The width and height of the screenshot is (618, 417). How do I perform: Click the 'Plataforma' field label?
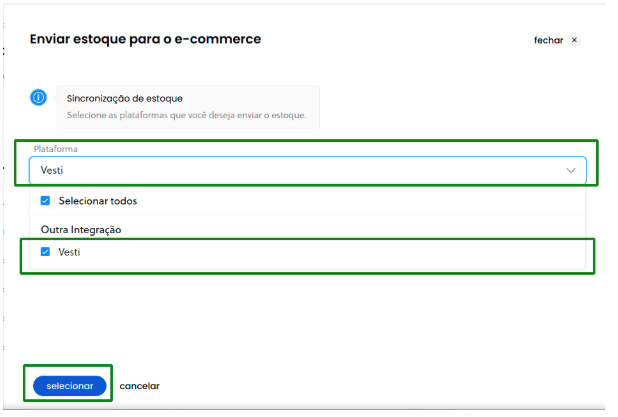click(x=56, y=149)
